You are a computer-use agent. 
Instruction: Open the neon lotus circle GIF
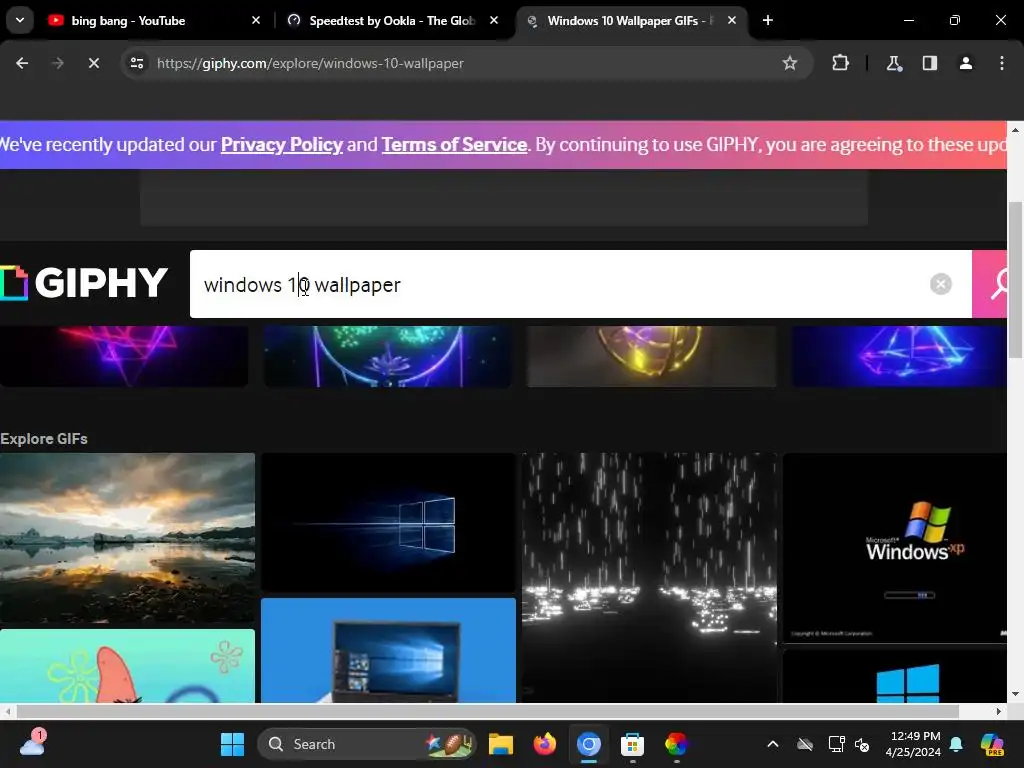click(388, 356)
